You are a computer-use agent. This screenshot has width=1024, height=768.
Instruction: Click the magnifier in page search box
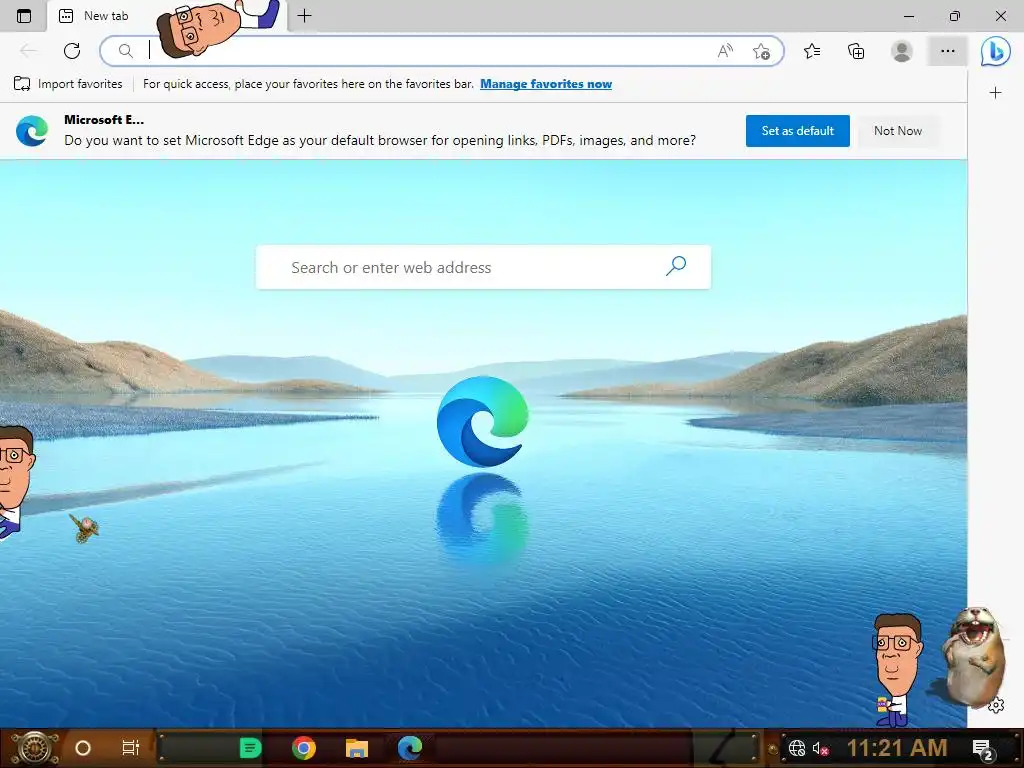(676, 266)
